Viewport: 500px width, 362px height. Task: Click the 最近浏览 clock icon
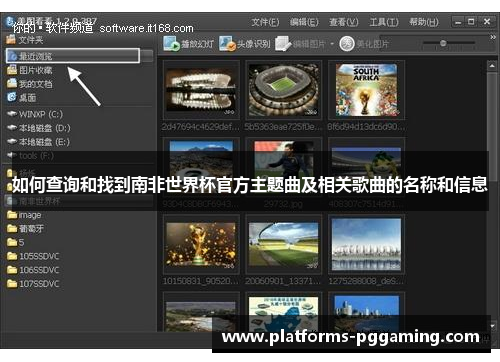coord(13,56)
